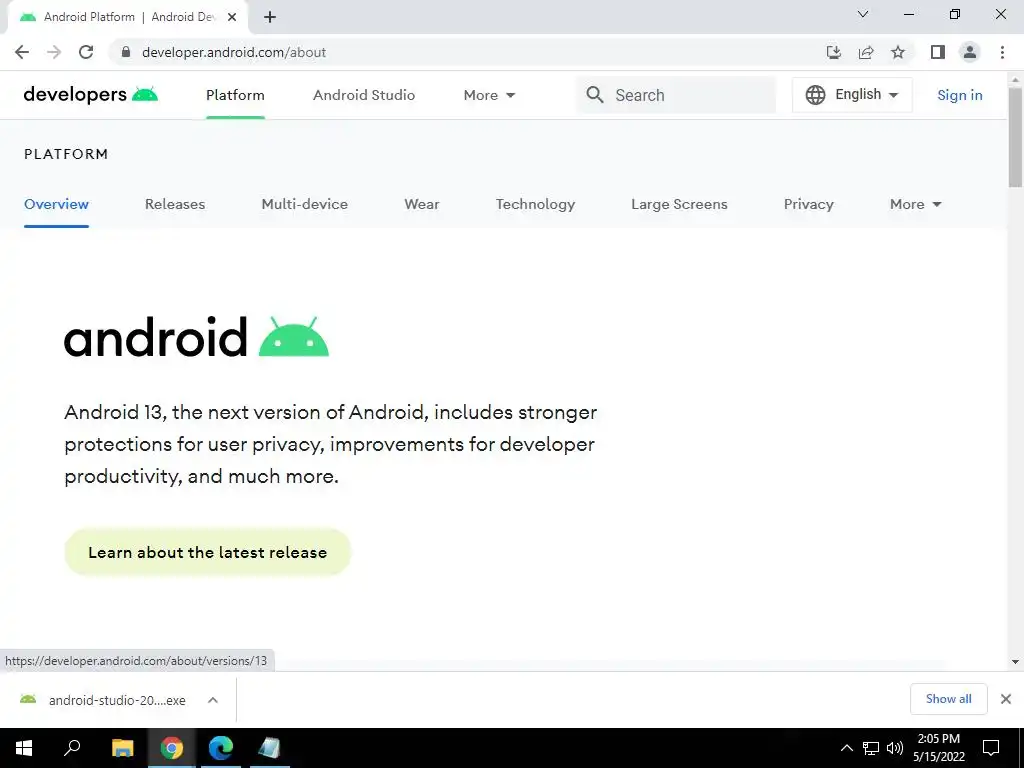
Task: Expand the More dropdown in Platform tabs
Action: 916,204
